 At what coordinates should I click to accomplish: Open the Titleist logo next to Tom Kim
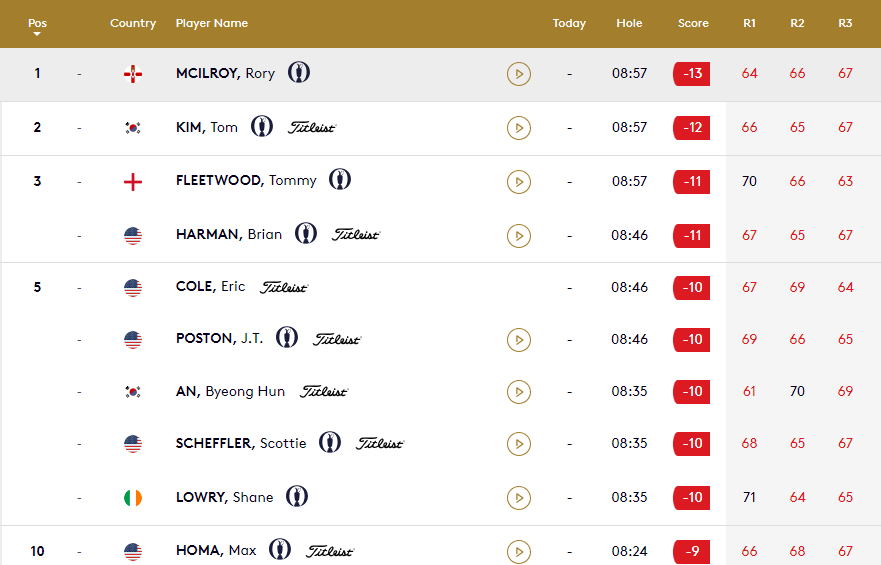click(312, 127)
